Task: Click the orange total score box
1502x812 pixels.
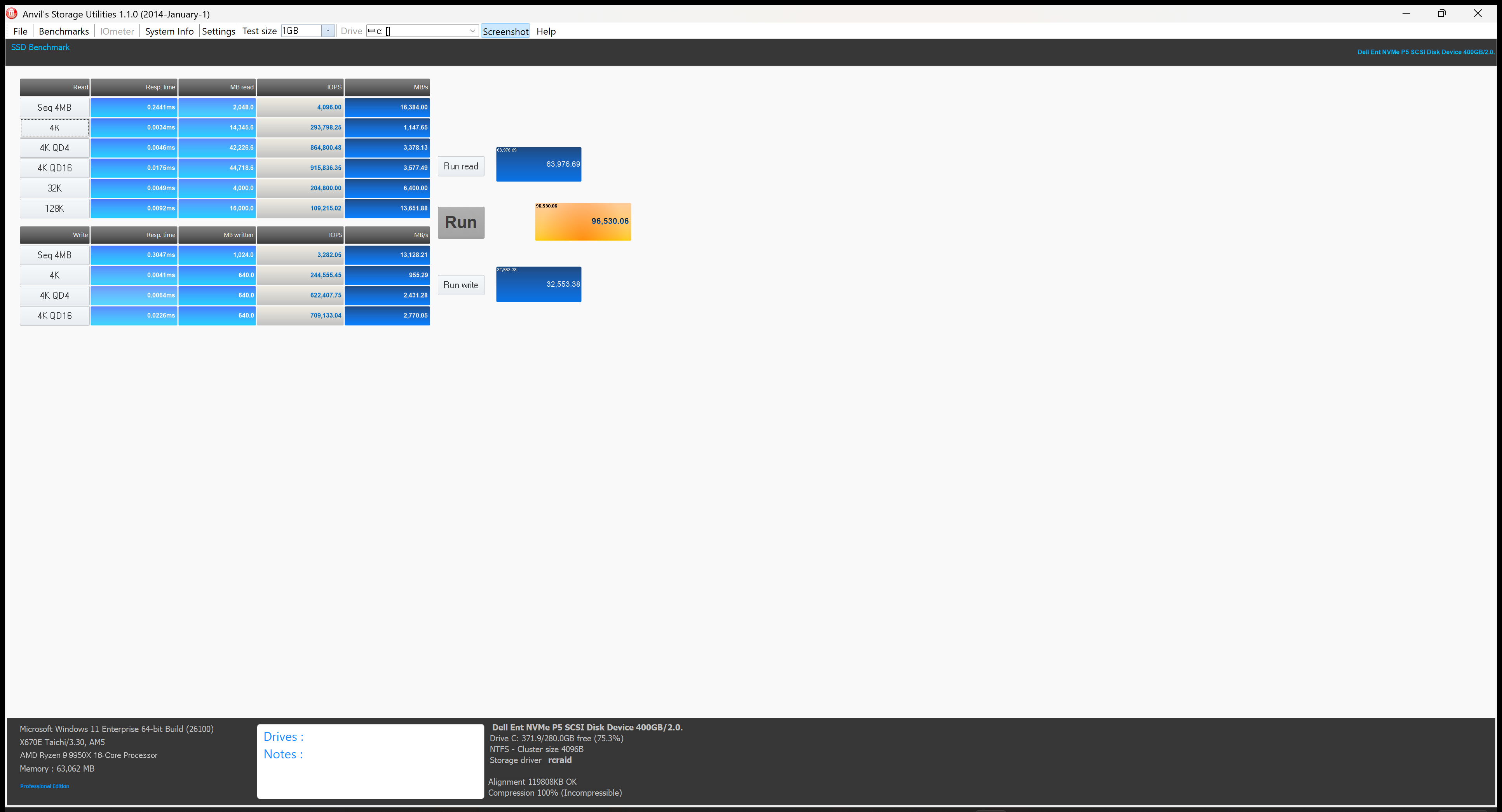Action: (x=582, y=221)
